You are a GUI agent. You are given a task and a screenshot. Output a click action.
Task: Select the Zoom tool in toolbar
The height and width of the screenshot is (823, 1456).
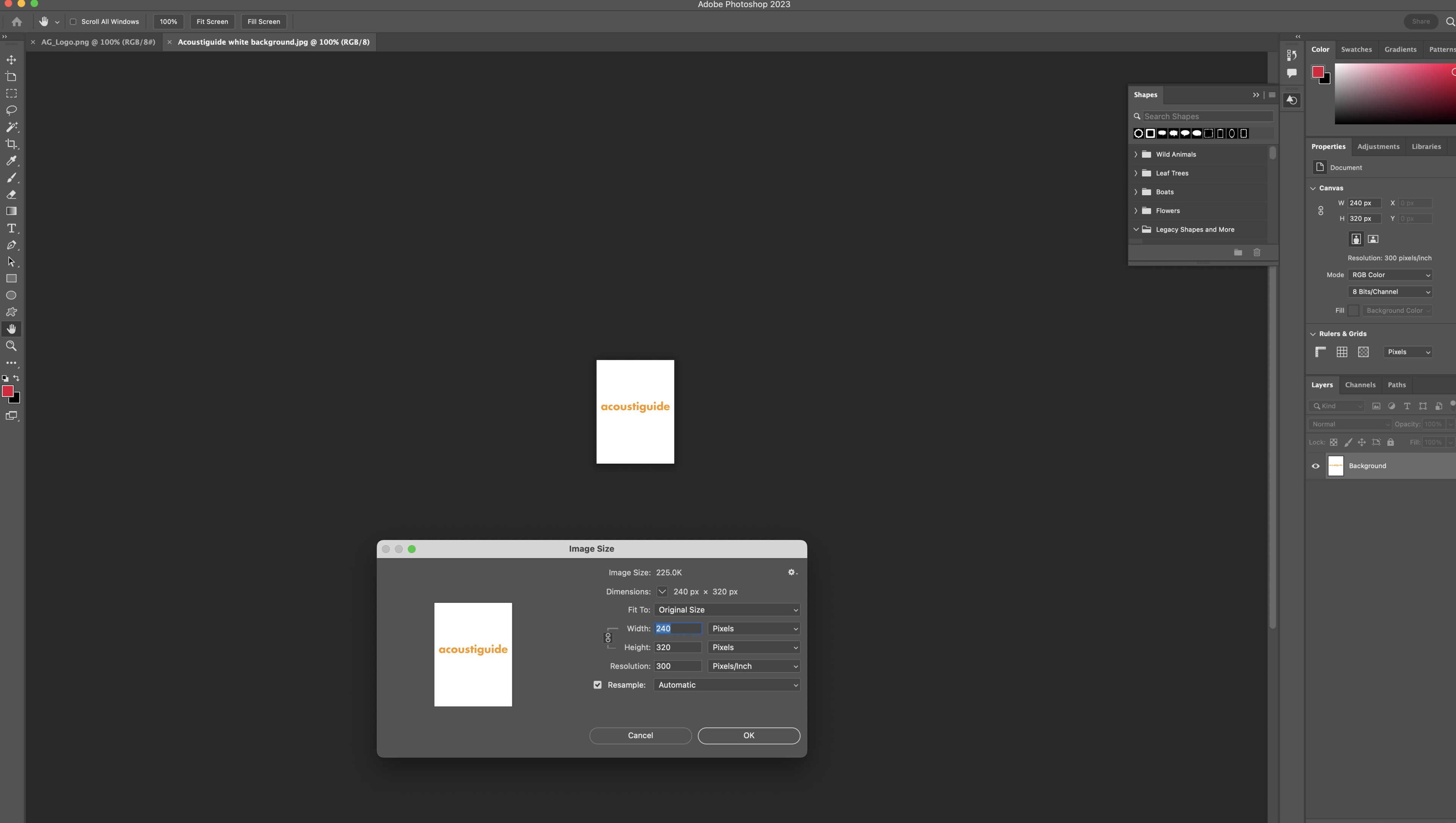point(11,346)
